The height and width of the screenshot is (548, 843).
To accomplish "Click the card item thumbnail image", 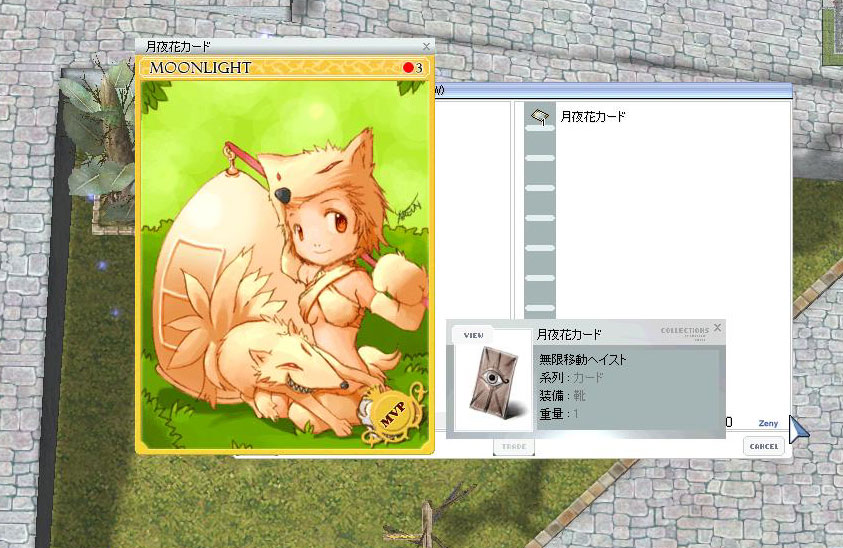I will (x=493, y=383).
